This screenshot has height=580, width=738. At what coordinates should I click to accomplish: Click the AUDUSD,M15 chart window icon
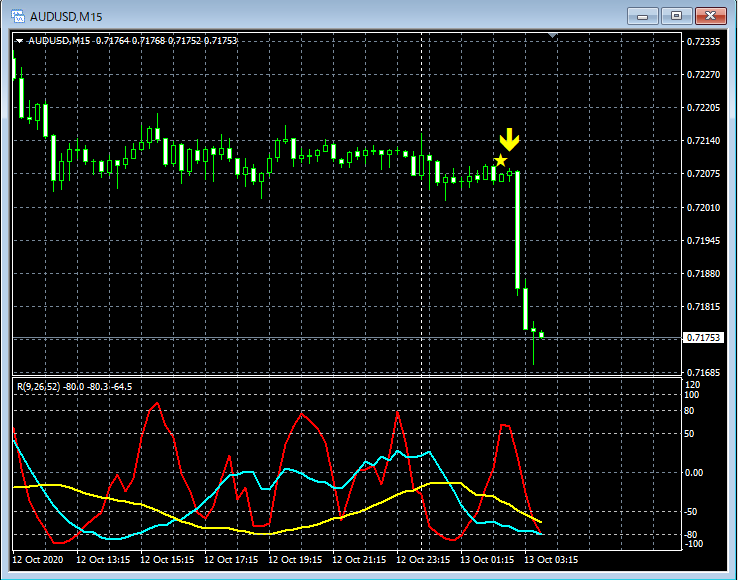[18, 16]
